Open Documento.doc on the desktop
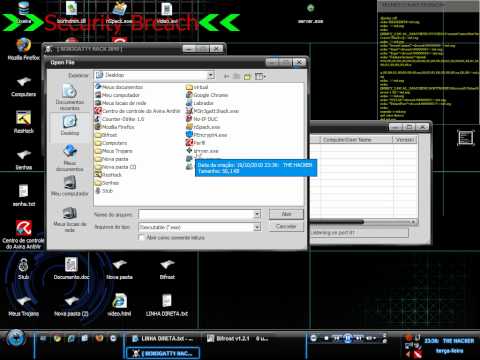Image resolution: width=480 pixels, height=360 pixels. 71,268
